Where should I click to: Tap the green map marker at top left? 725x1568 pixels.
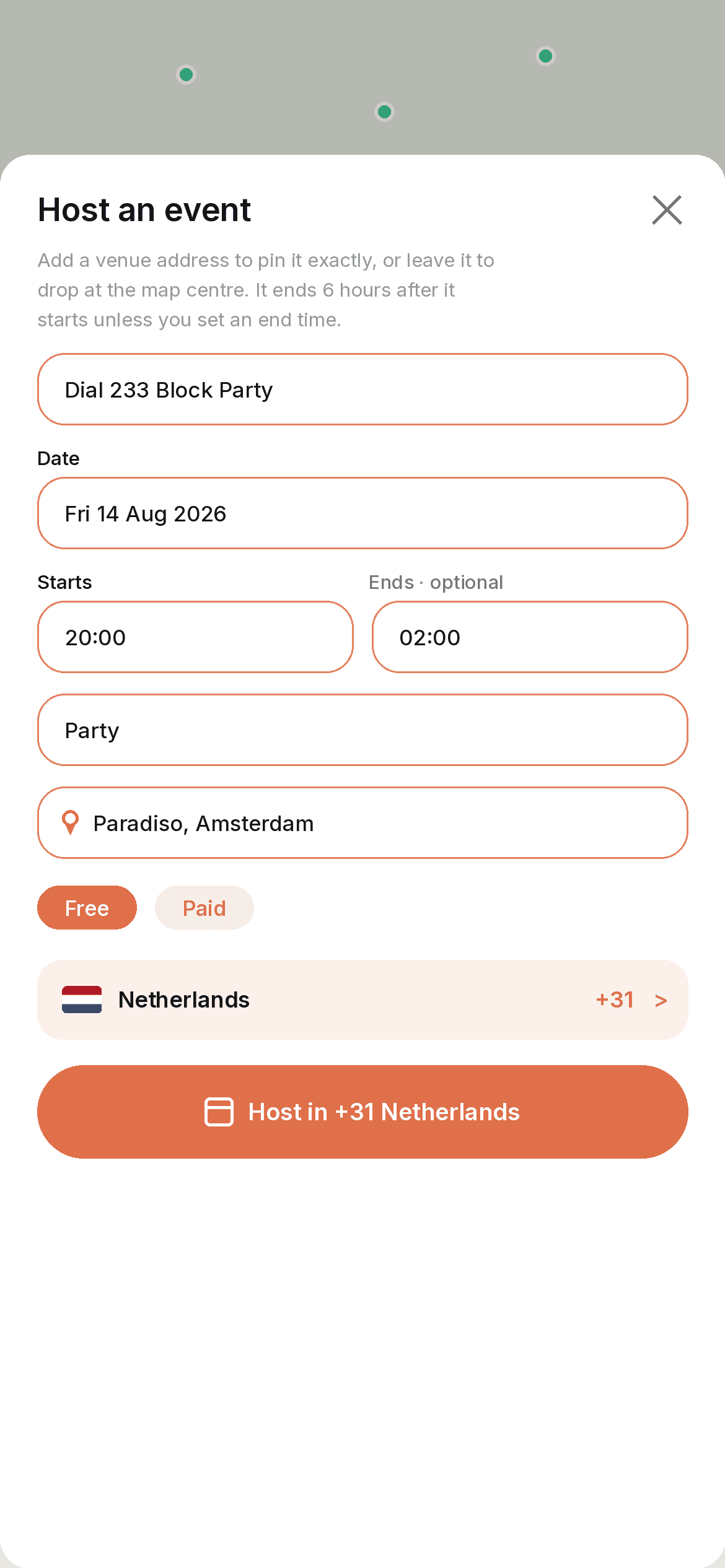point(186,75)
